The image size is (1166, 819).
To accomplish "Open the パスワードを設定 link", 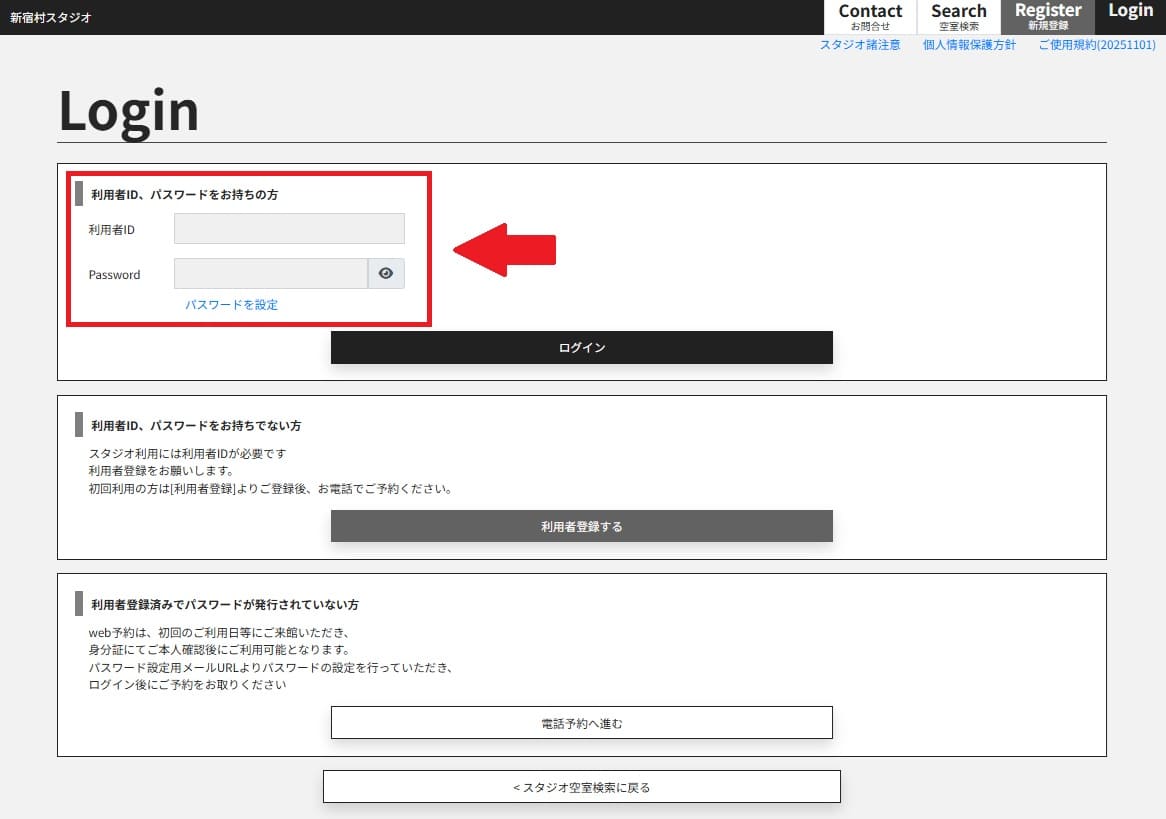I will 231,305.
